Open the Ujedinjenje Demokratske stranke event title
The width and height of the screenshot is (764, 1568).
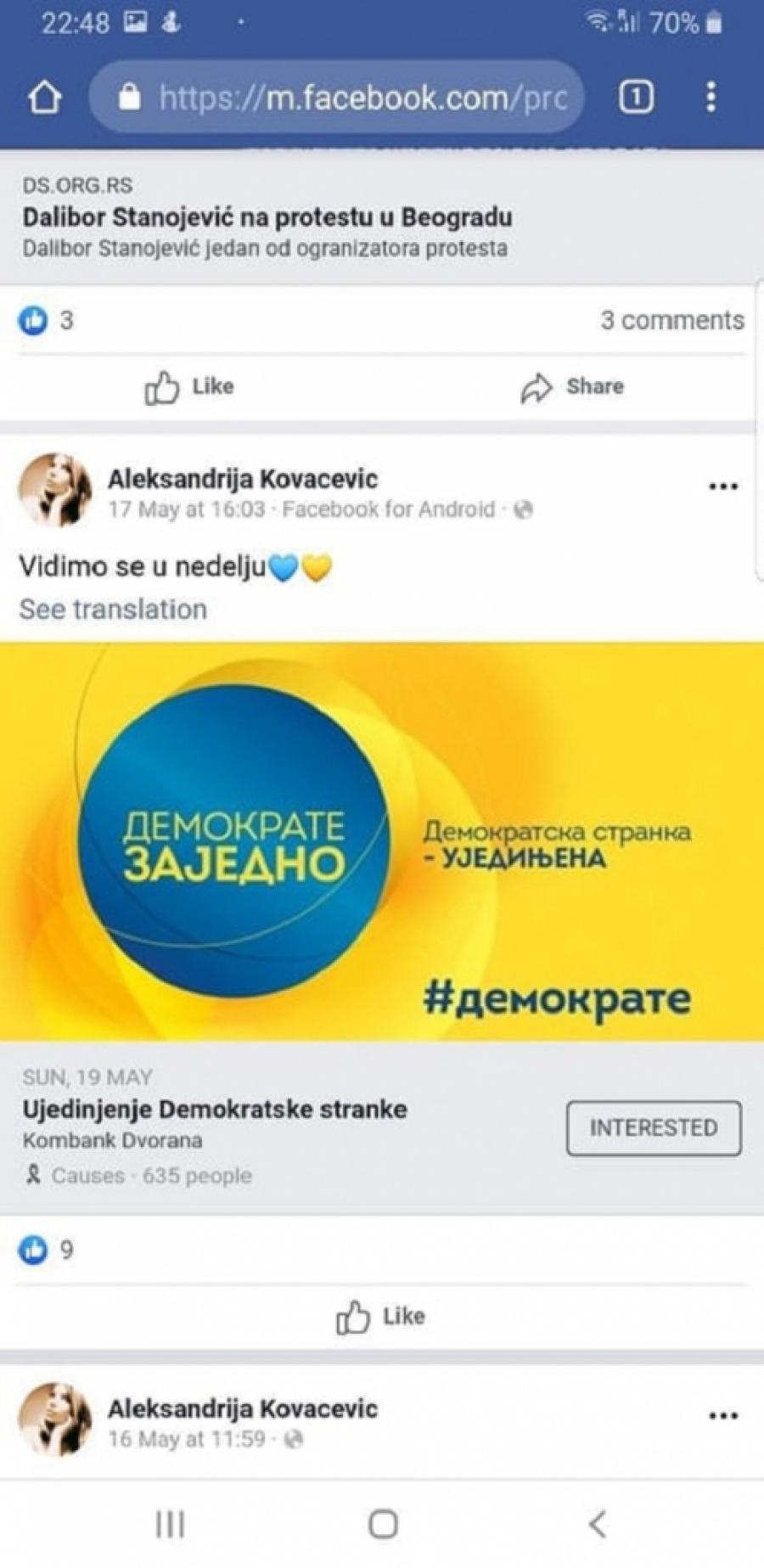click(x=215, y=1110)
